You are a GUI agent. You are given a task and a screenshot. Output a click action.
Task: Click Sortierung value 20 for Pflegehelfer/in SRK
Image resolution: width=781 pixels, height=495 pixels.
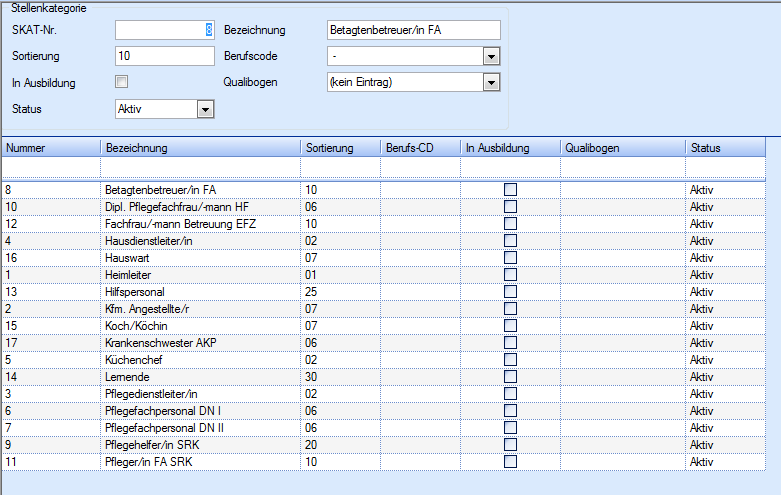pyautogui.click(x=311, y=445)
